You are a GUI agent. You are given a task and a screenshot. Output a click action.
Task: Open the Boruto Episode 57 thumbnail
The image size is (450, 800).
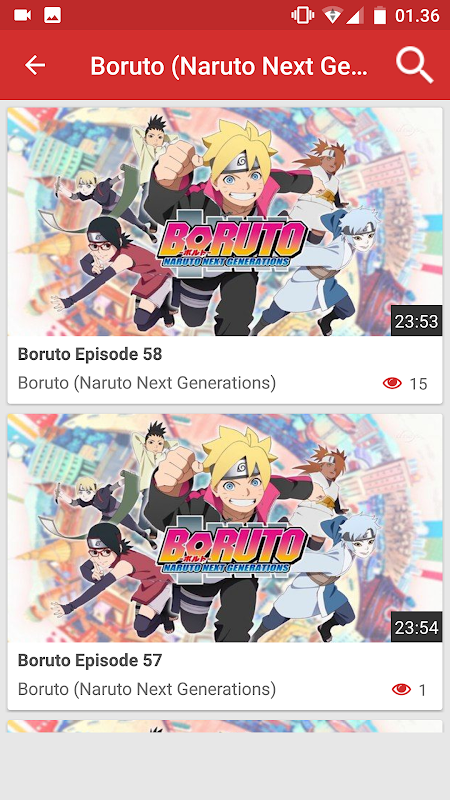click(225, 528)
